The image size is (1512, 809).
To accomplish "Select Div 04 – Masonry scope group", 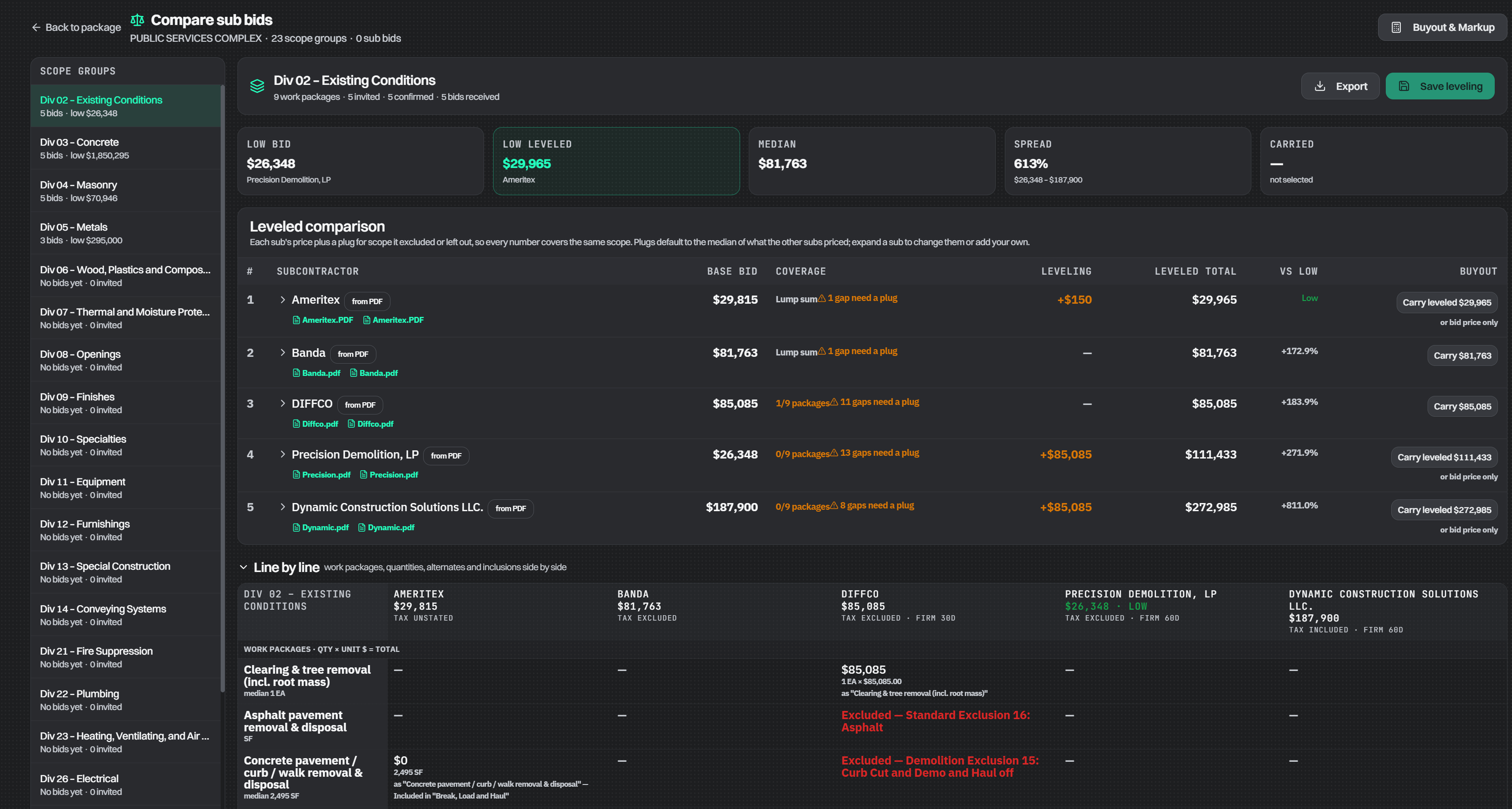I will [126, 191].
